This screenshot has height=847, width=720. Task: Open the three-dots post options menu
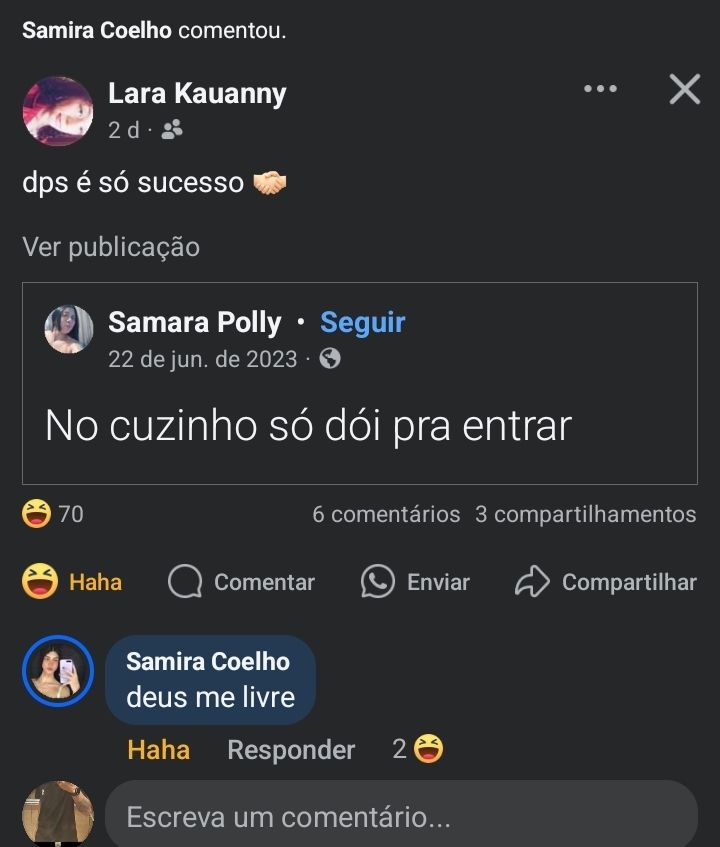pyautogui.click(x=600, y=89)
